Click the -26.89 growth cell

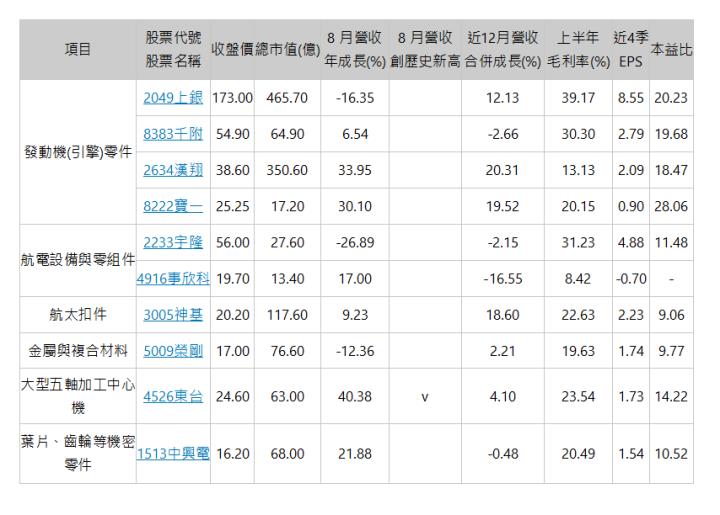[x=355, y=242]
